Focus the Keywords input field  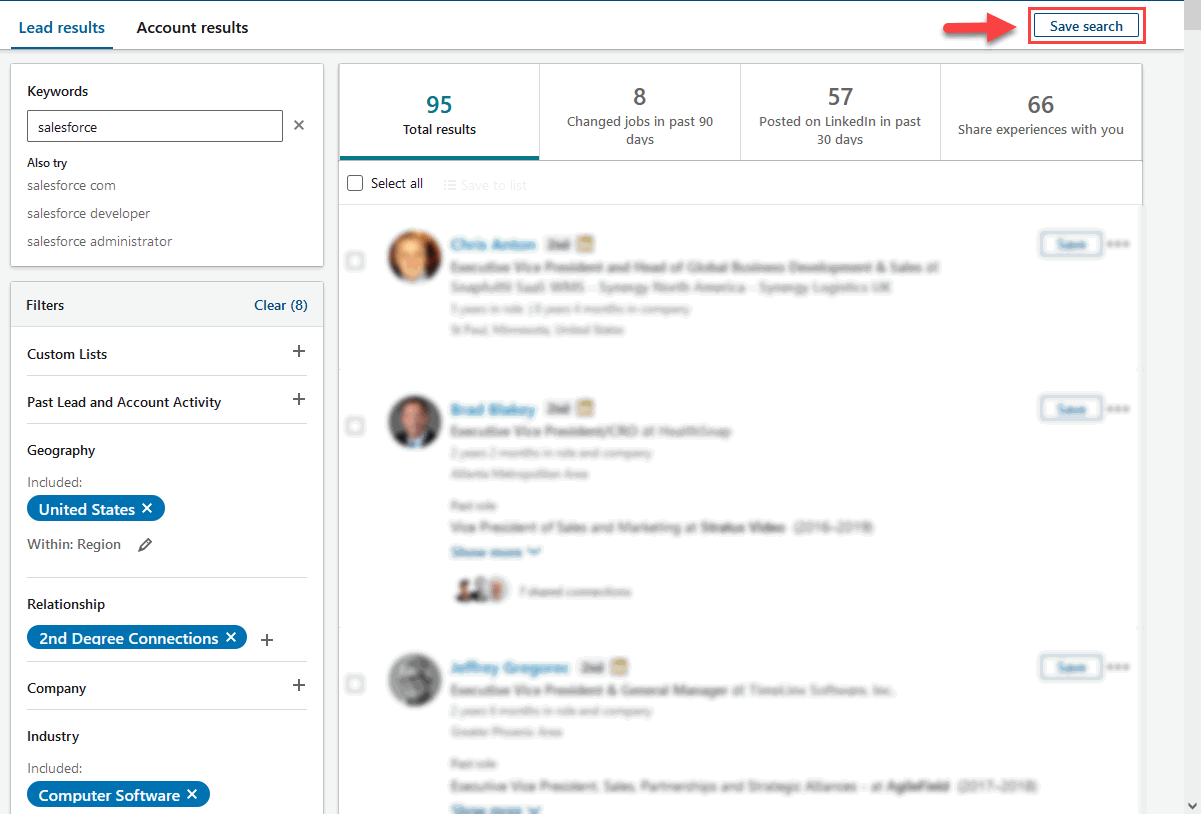pos(155,126)
